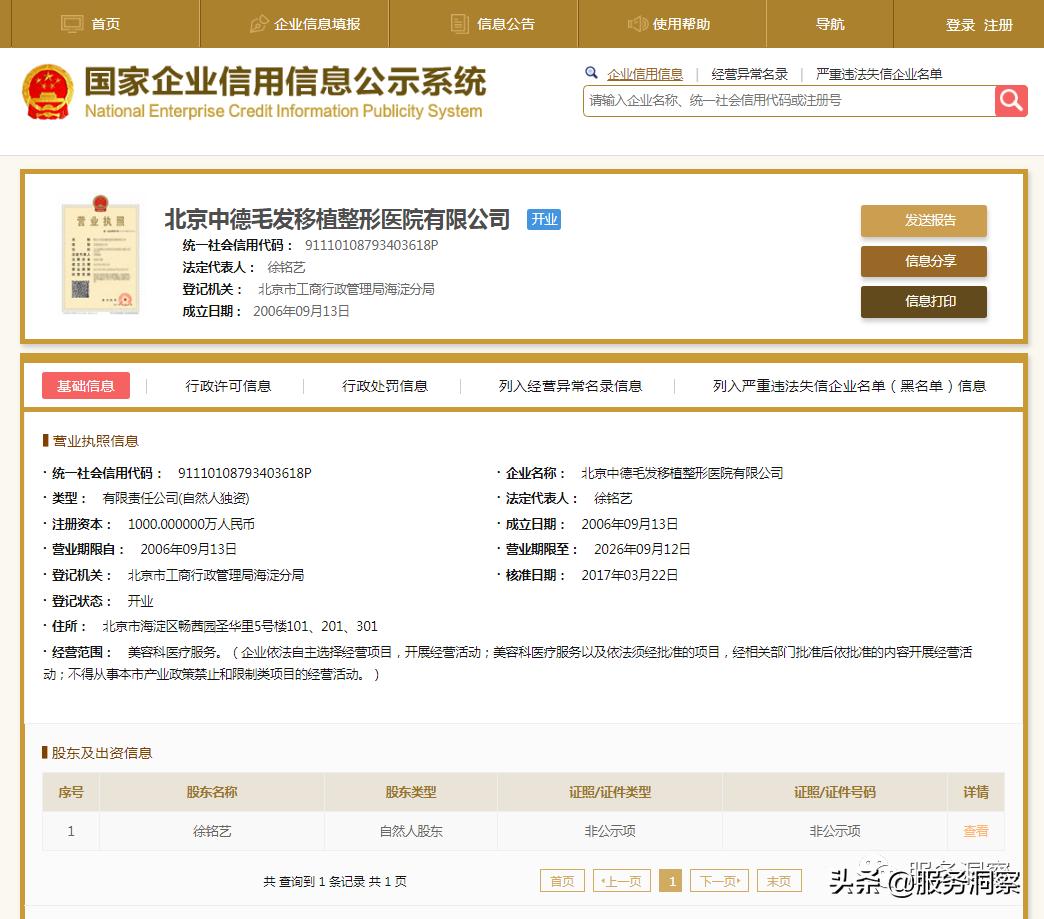1044x919 pixels.
Task: Open 列入经营异常名录信息 tab
Action: [x=570, y=386]
